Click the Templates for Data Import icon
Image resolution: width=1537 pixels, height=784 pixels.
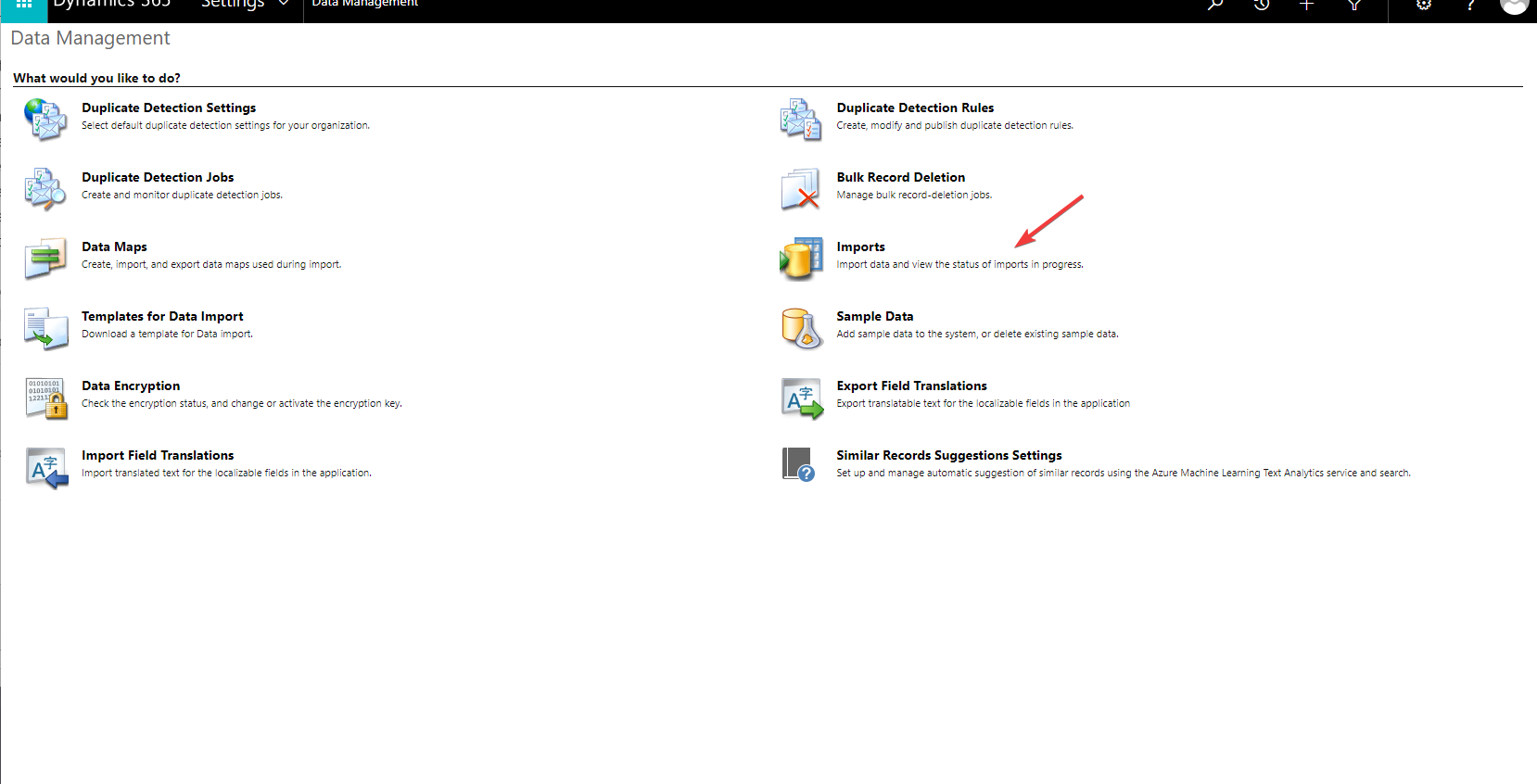point(45,328)
